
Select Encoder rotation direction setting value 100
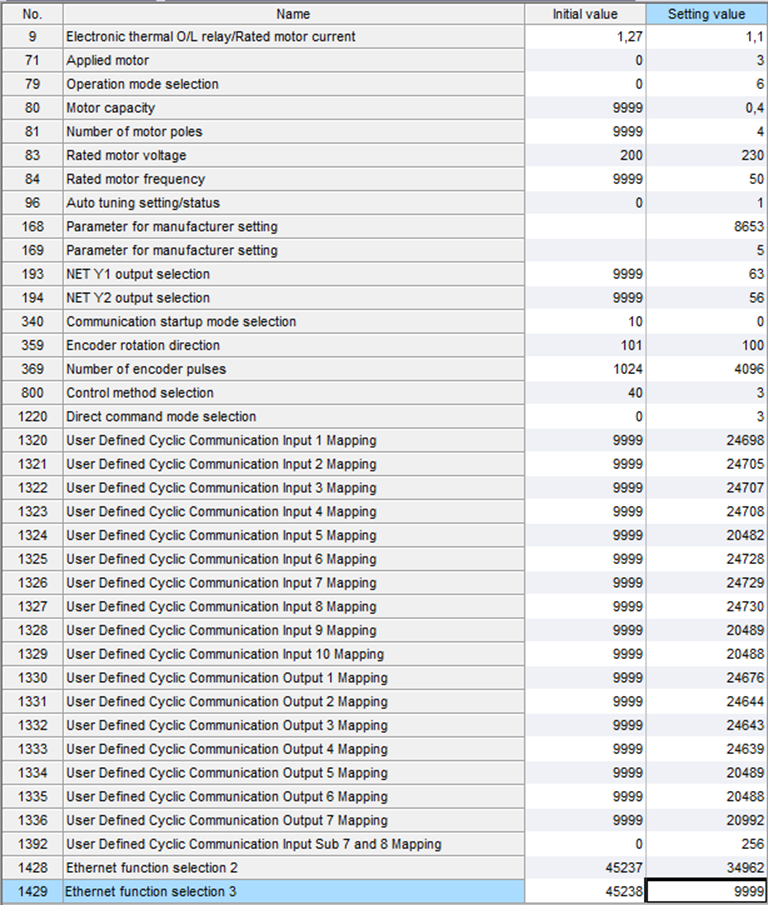[706, 345]
